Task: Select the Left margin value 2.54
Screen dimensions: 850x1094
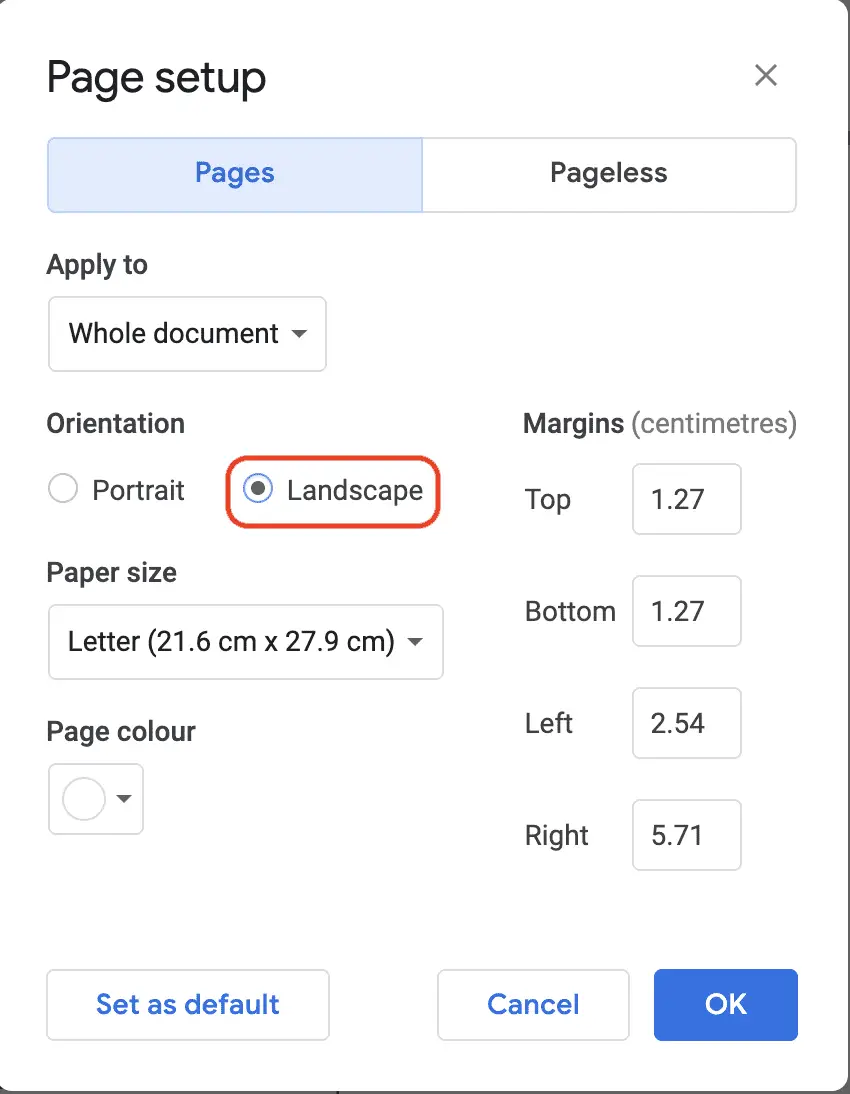Action: click(x=686, y=723)
